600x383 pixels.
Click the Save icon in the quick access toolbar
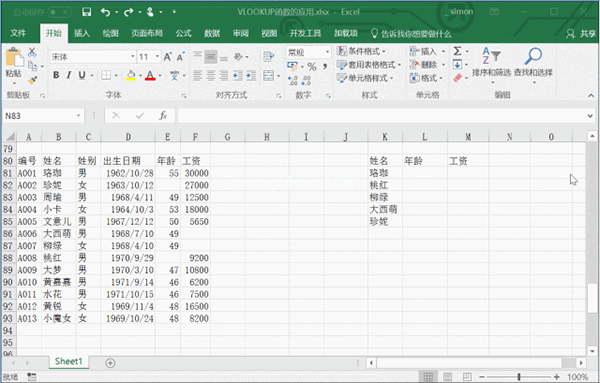(x=86, y=12)
